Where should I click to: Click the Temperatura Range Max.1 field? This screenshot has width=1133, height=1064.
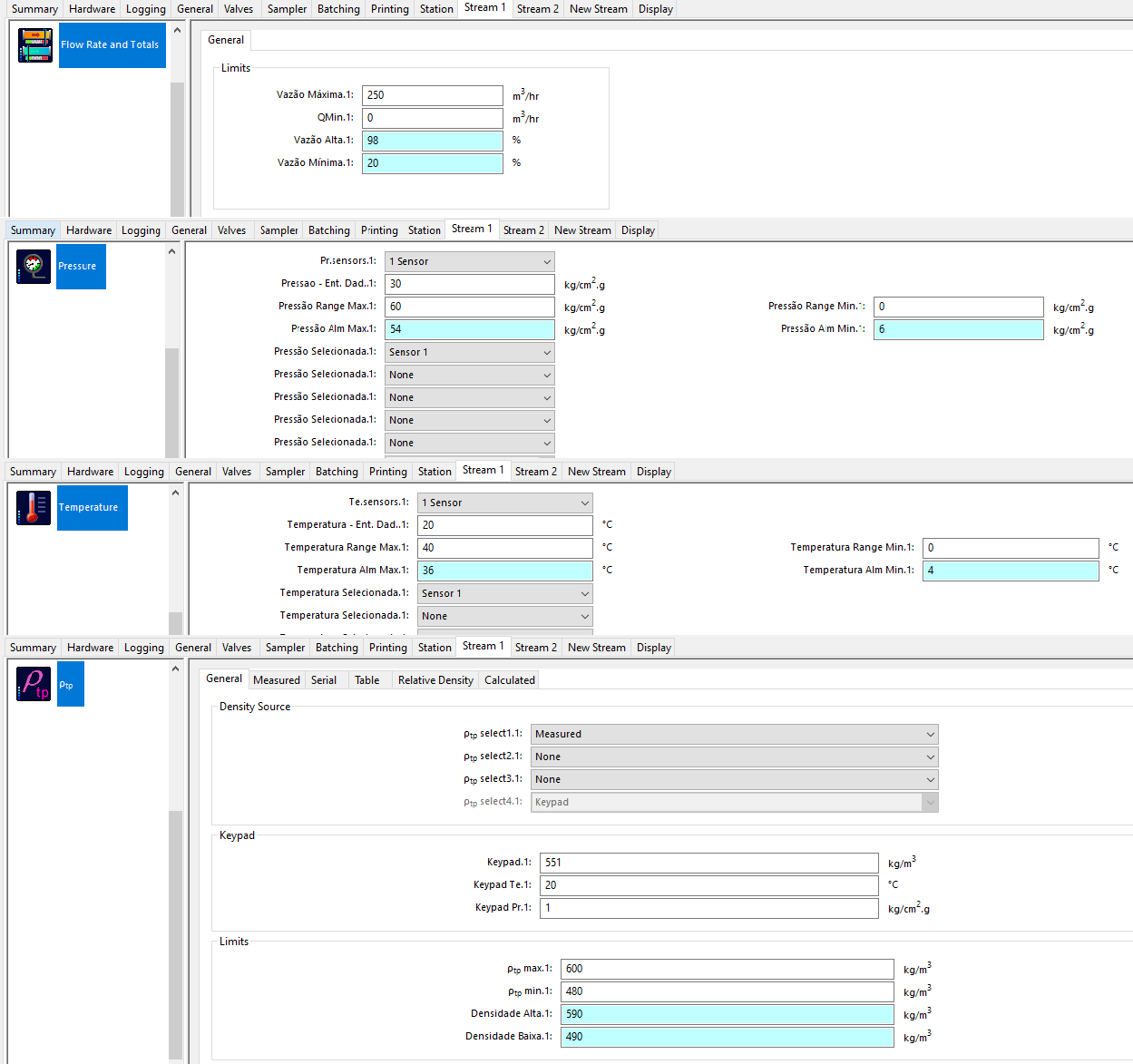pos(505,548)
